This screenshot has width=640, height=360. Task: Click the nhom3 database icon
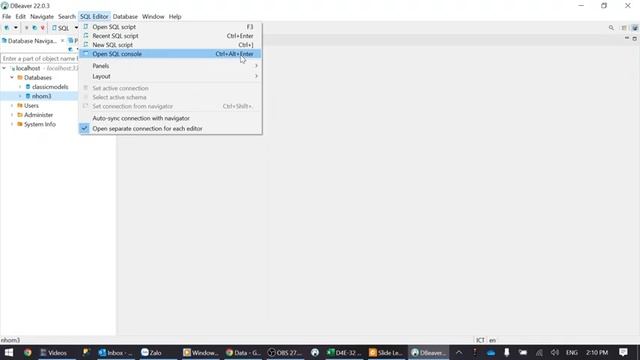pyautogui.click(x=28, y=96)
